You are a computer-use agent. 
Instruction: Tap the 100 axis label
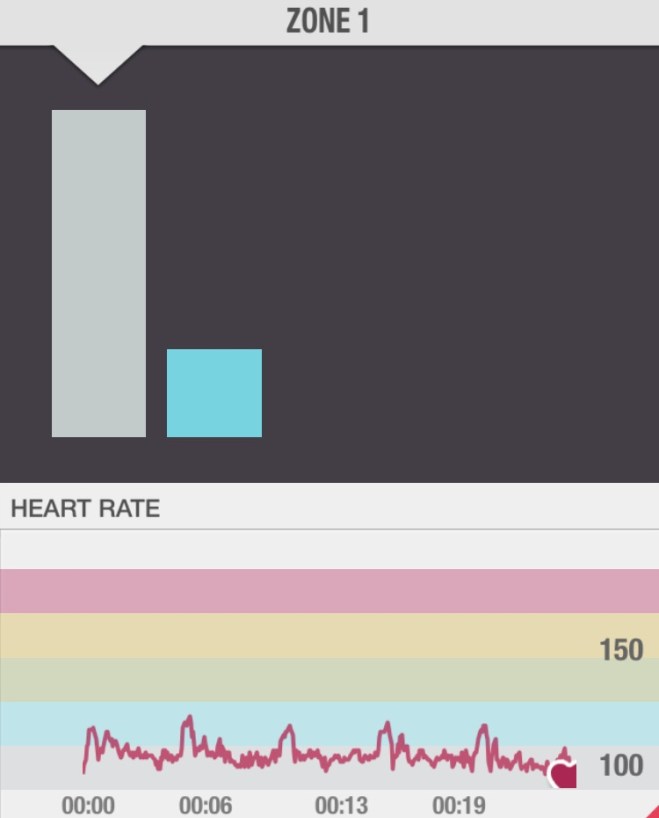(621, 767)
